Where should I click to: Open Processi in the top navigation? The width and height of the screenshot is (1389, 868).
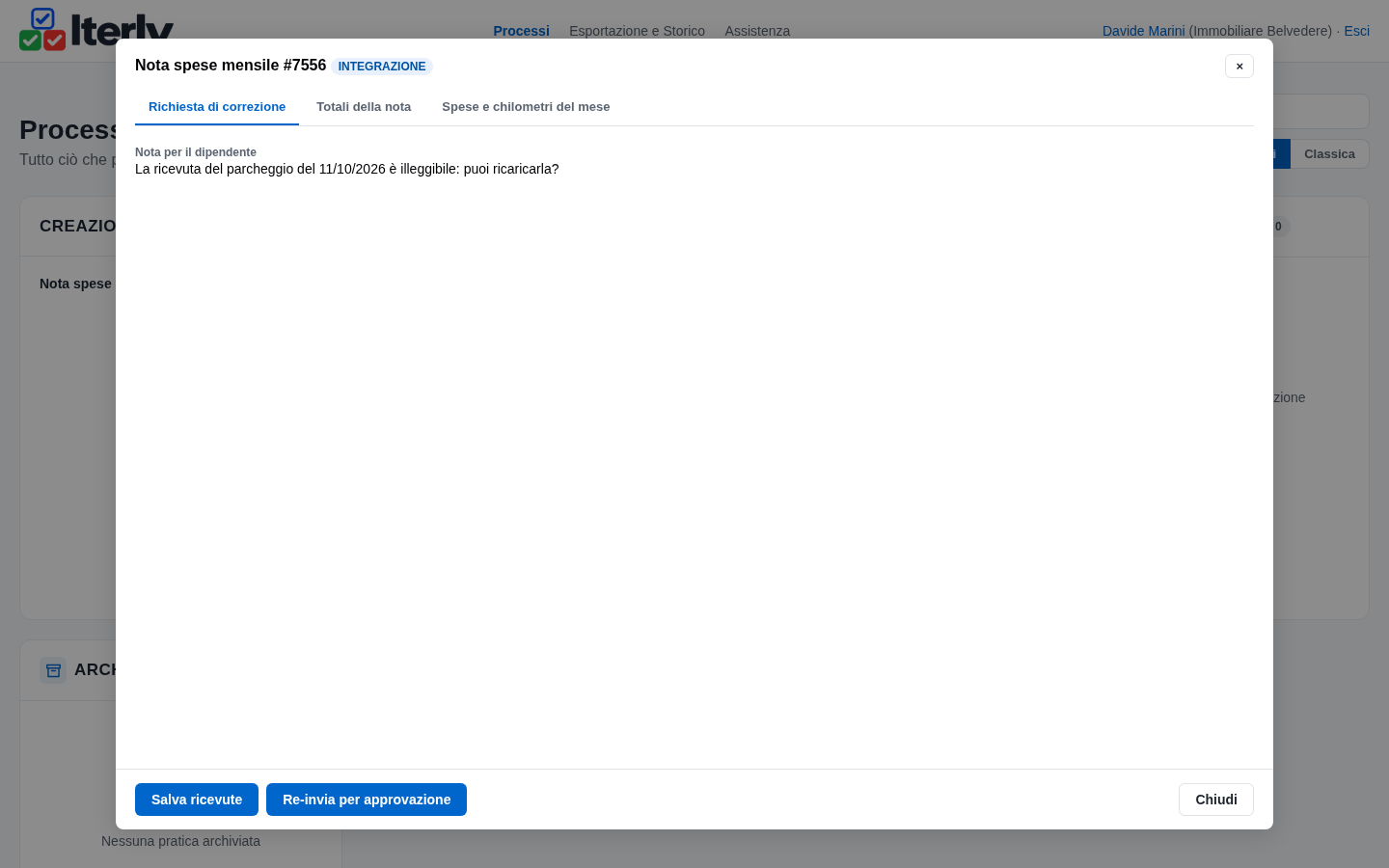coord(521,31)
